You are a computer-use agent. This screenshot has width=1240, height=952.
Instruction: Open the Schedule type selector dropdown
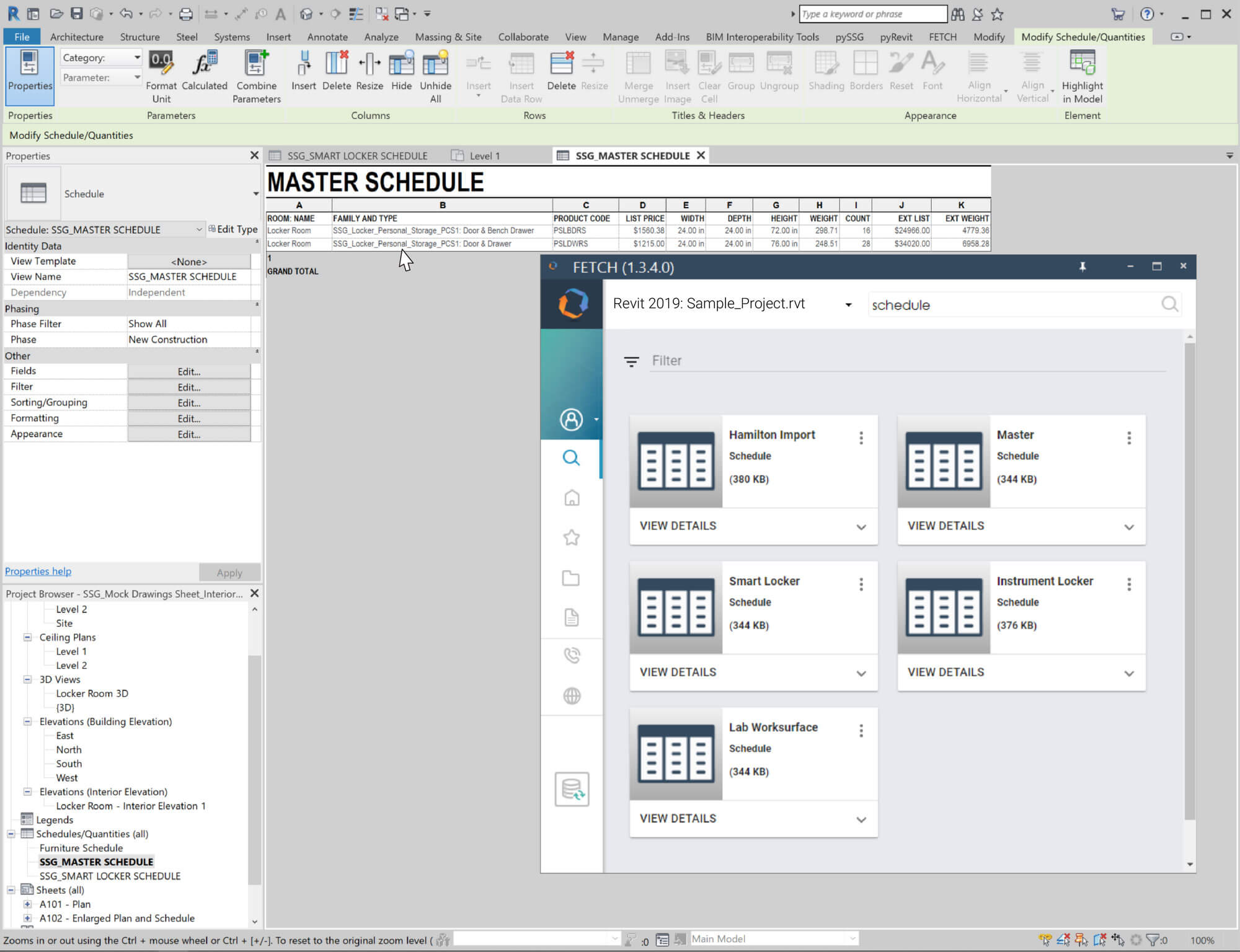(256, 194)
